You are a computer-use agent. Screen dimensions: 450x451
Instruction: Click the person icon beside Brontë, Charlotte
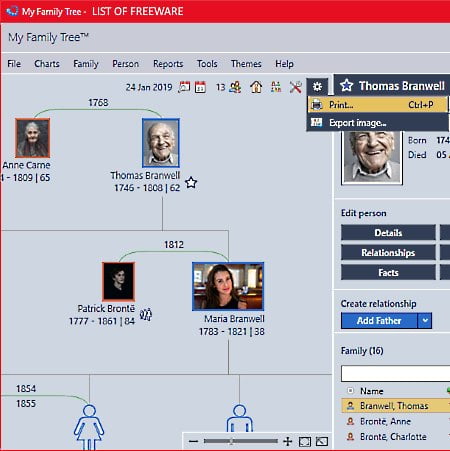pos(350,436)
